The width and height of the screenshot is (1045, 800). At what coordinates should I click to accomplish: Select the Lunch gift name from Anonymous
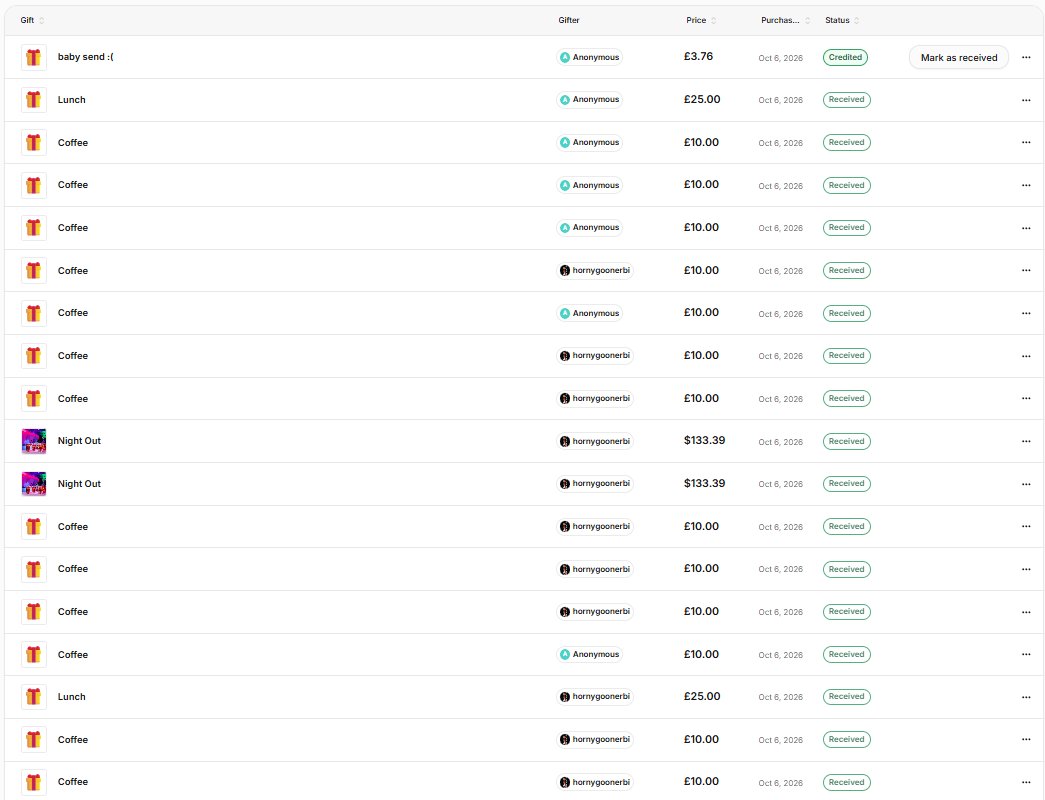[x=71, y=100]
